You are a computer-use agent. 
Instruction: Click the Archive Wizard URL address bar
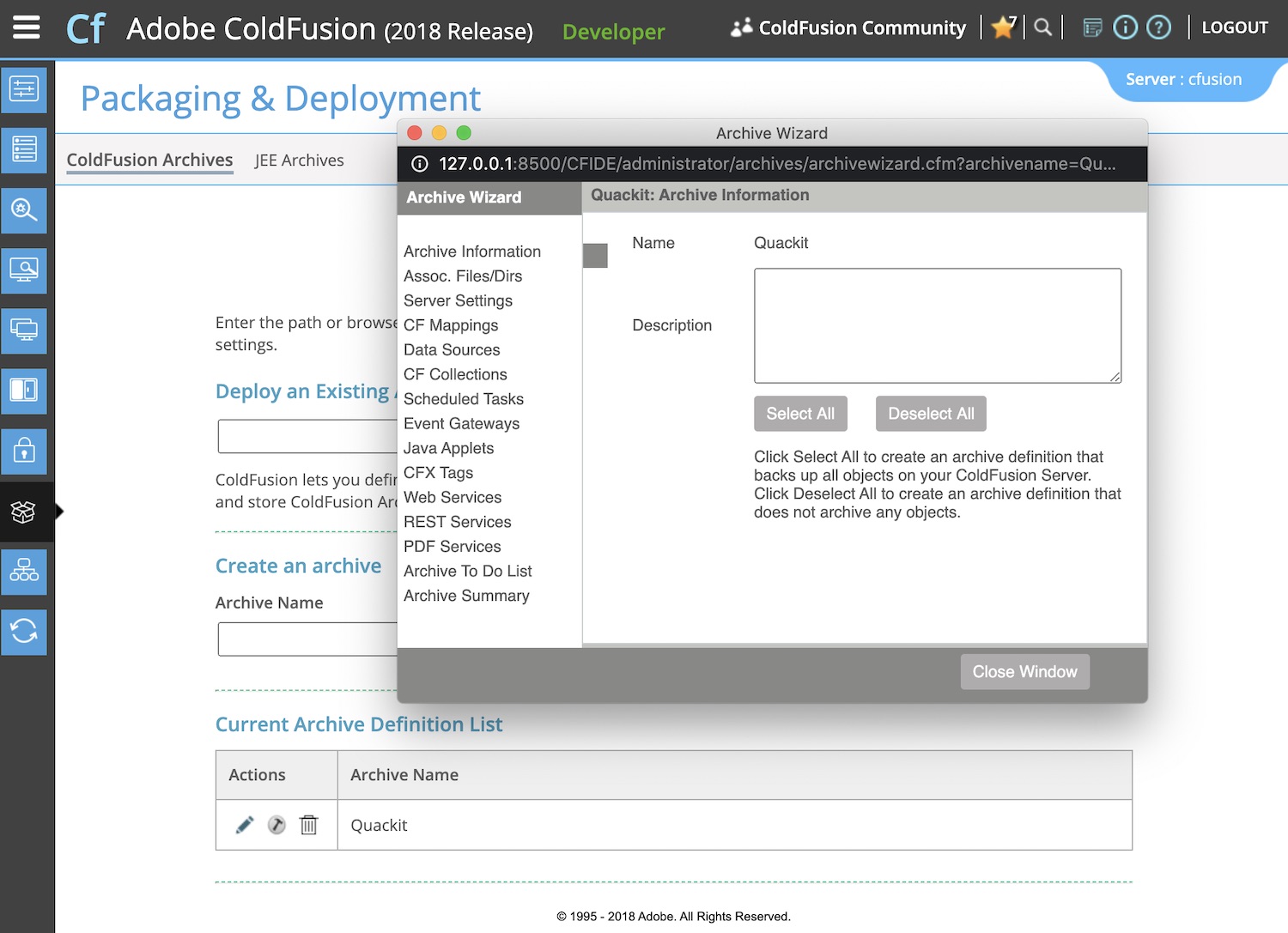click(x=777, y=164)
